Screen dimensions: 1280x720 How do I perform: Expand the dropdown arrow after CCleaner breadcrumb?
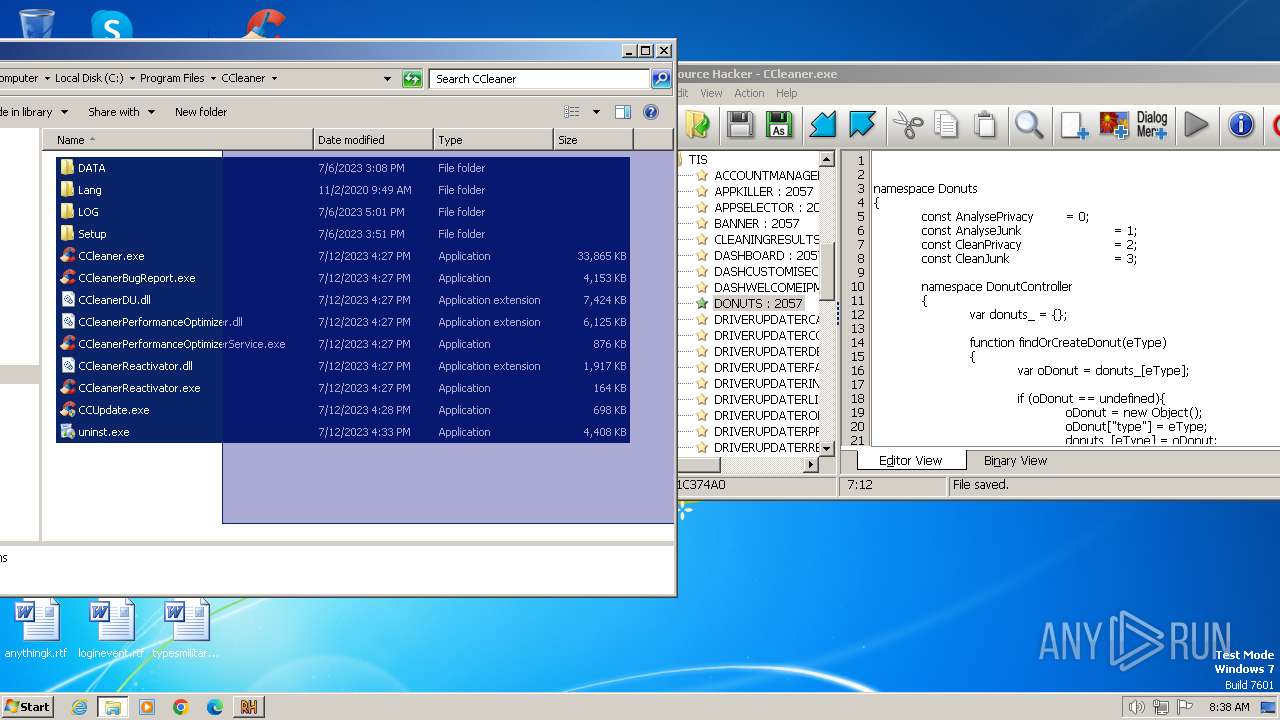274,78
